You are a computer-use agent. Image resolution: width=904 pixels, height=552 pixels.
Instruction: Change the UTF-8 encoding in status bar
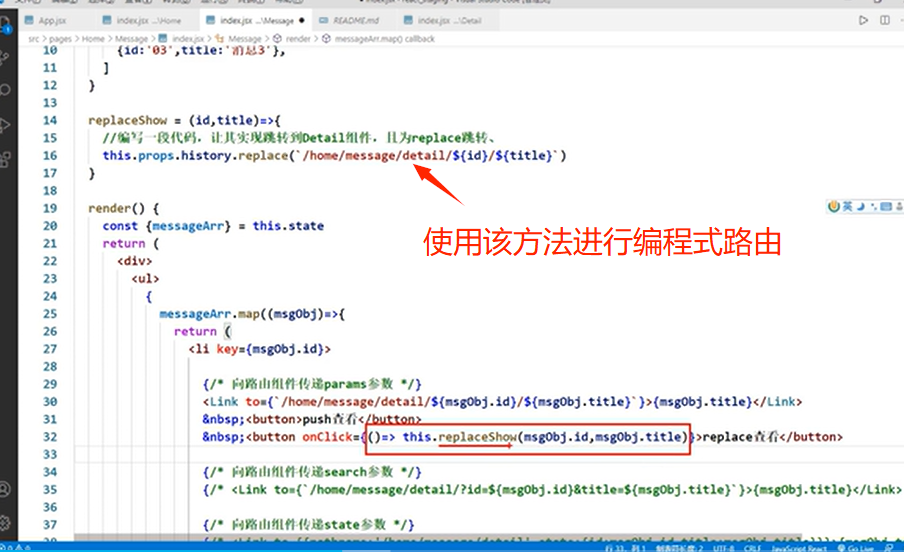[724, 548]
